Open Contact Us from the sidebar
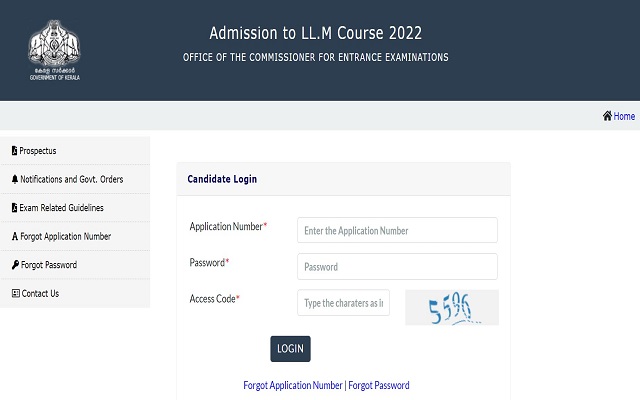Viewport: 640px width, 400px height. coord(40,294)
